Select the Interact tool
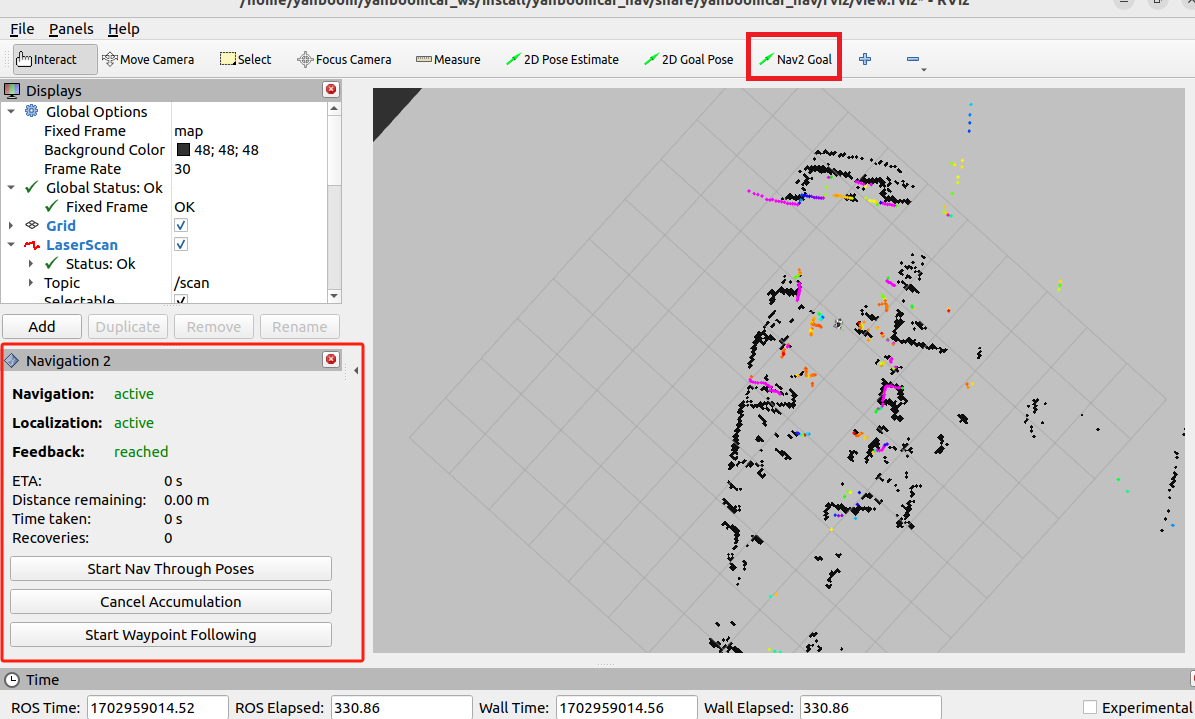This screenshot has height=719, width=1195. tap(55, 59)
